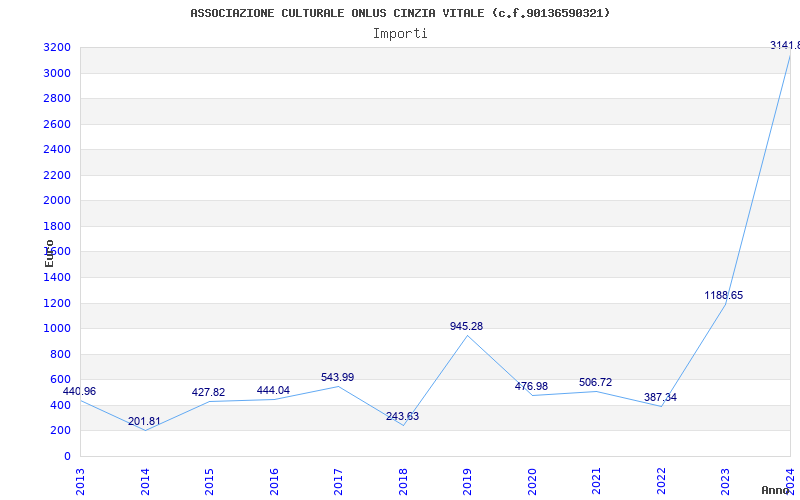800x500 pixels.
Task: Click the 2015 year label on x-axis
Action: pyautogui.click(x=209, y=481)
